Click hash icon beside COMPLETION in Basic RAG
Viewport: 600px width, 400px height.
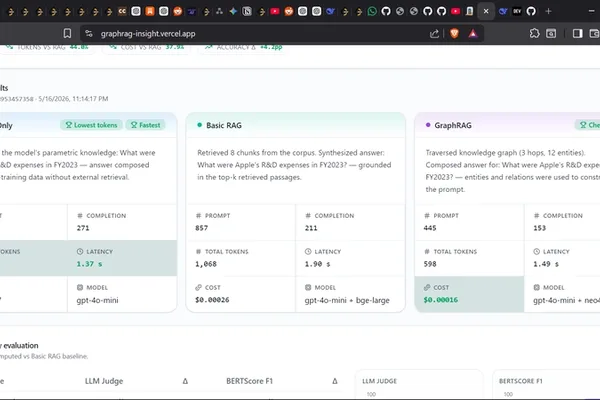click(308, 216)
